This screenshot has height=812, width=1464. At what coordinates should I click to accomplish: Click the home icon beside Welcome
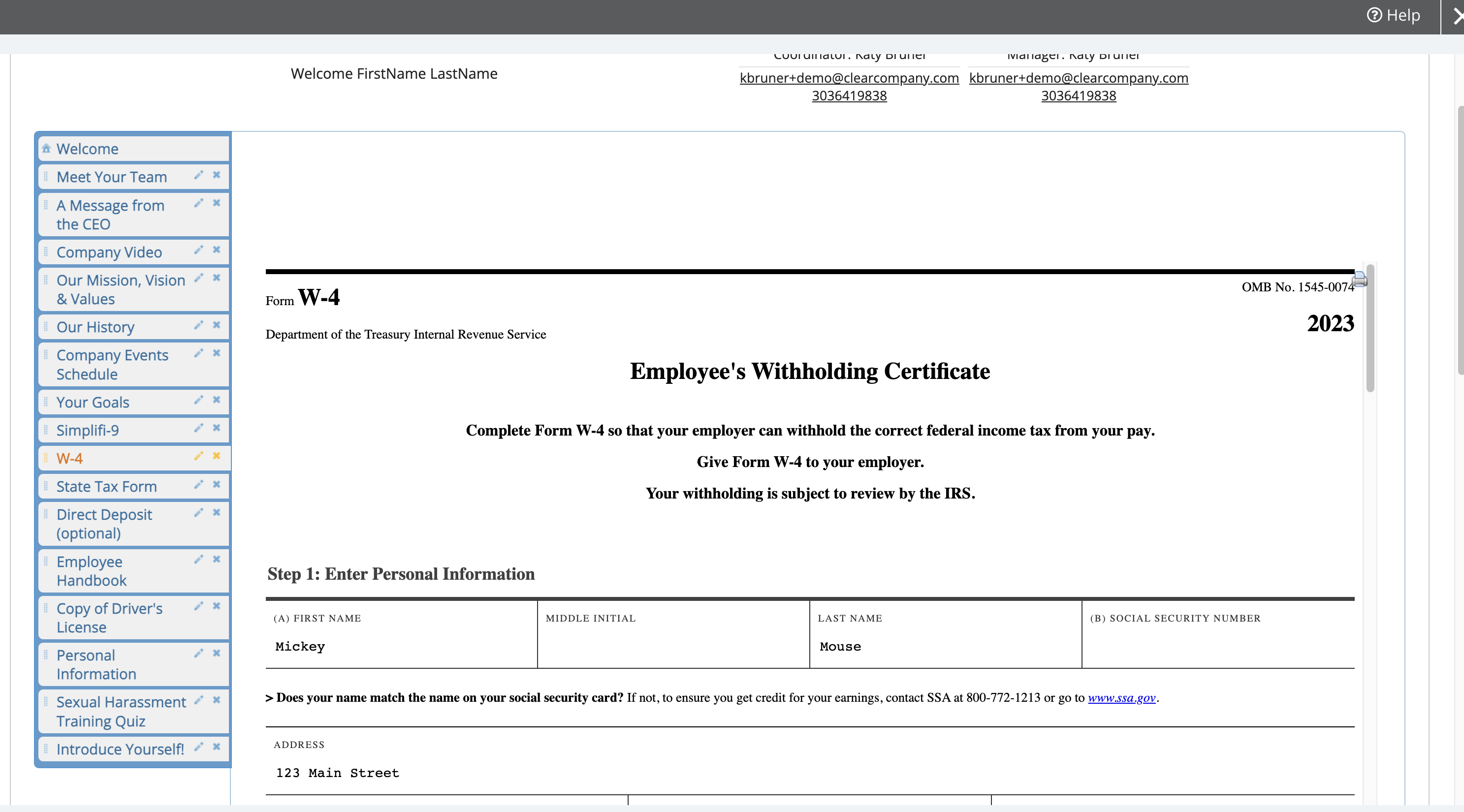47,149
